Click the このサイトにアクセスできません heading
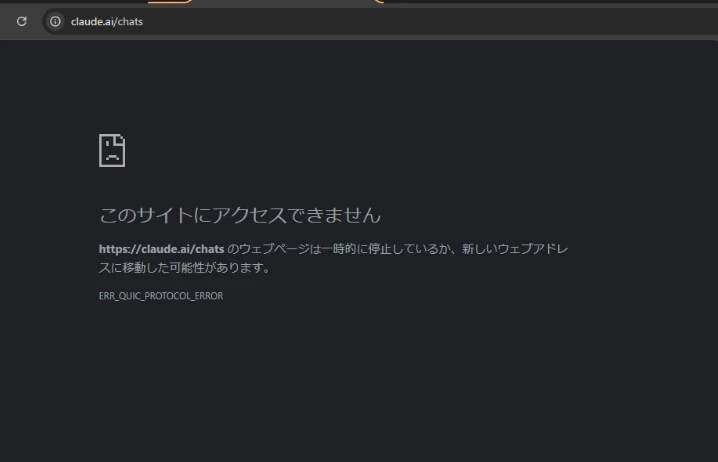This screenshot has height=462, width=718. pyautogui.click(x=240, y=215)
